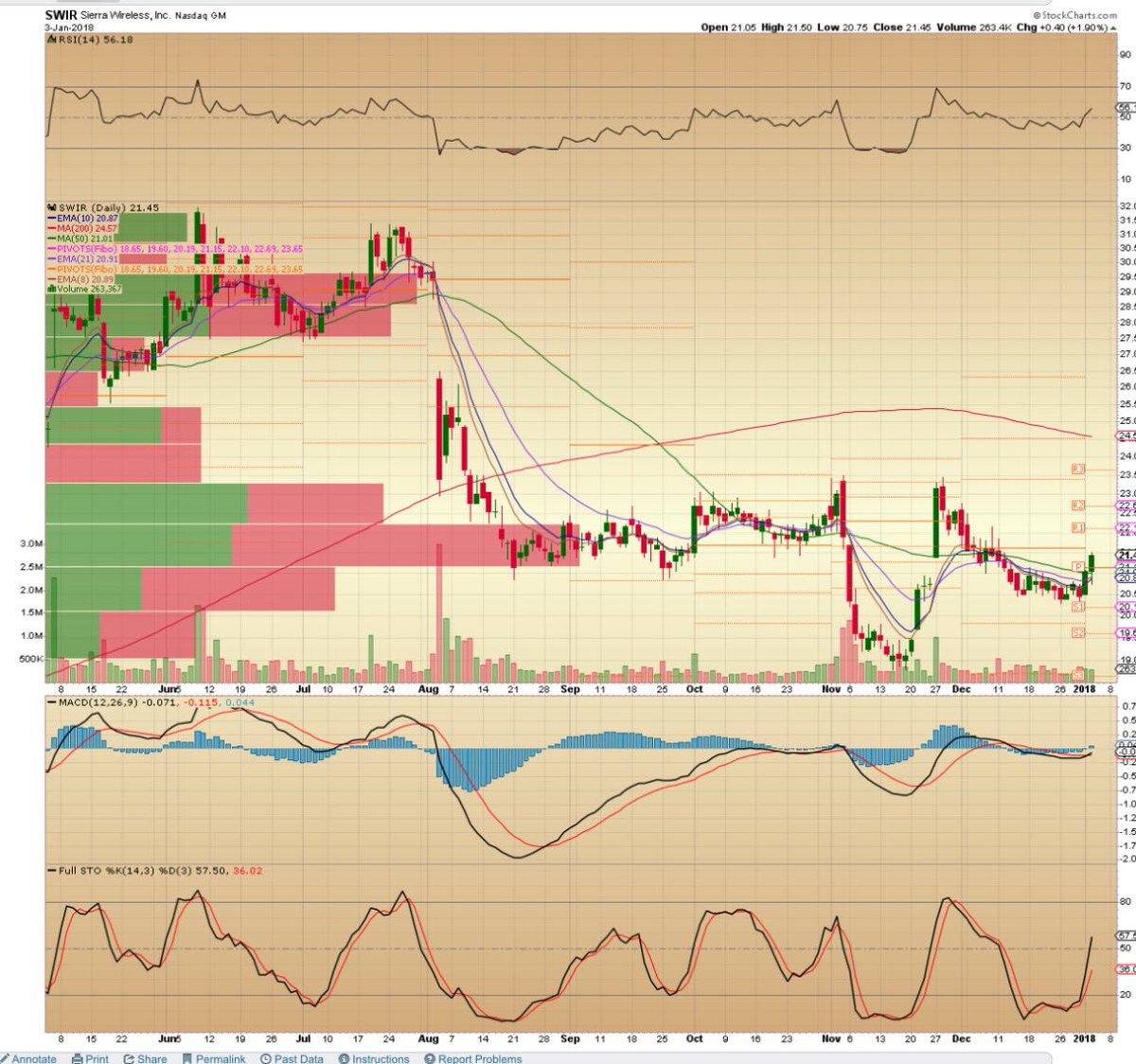1136x1064 pixels.
Task: Click the Permalink bookmark icon
Action: click(188, 1058)
